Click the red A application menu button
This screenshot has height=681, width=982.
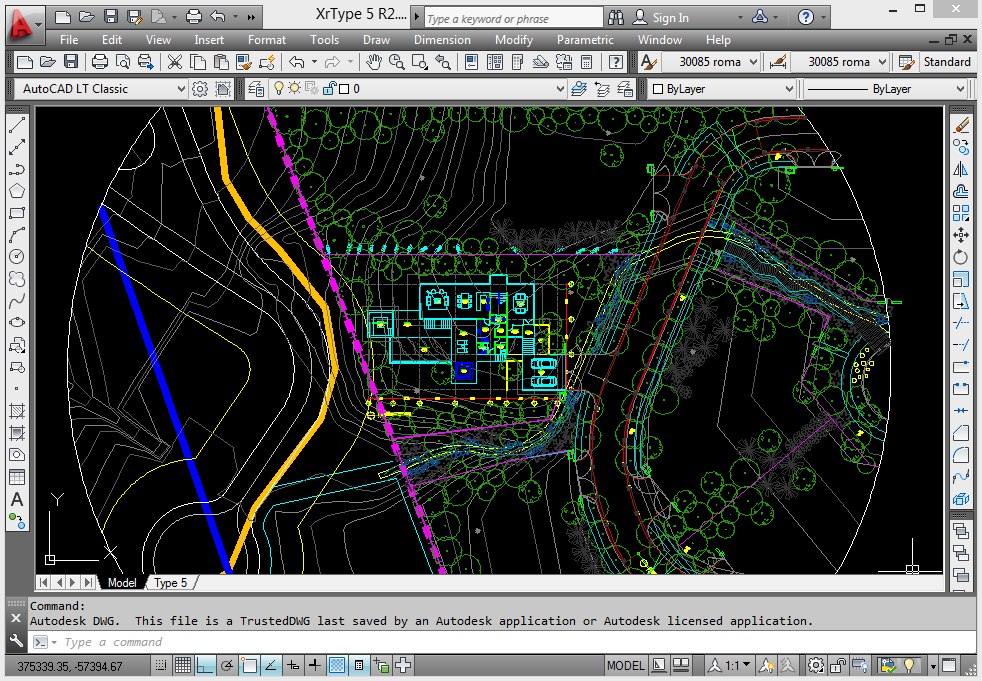click(x=24, y=24)
